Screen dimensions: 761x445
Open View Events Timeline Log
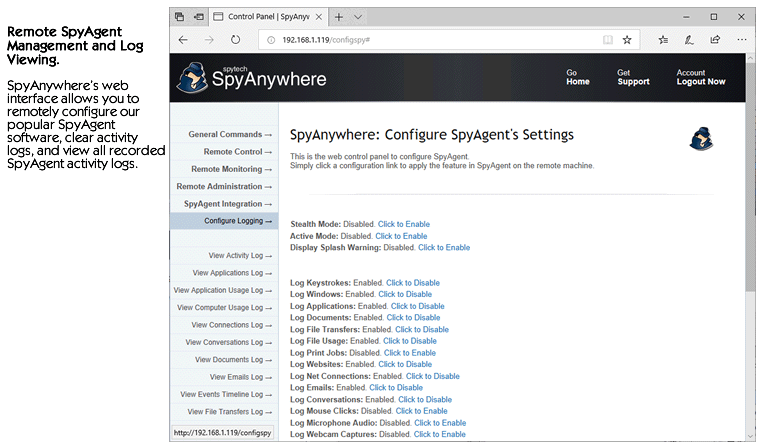(224, 395)
